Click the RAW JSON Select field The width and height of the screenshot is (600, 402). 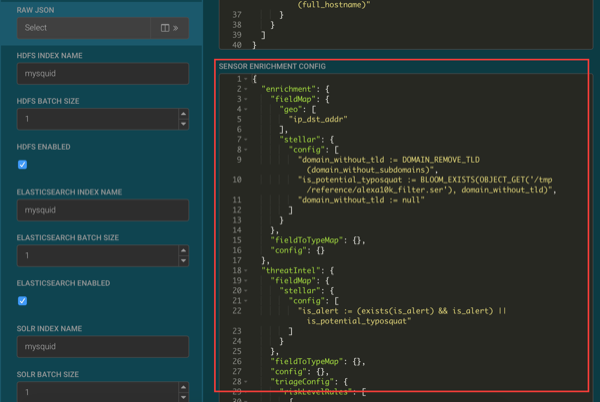point(84,28)
